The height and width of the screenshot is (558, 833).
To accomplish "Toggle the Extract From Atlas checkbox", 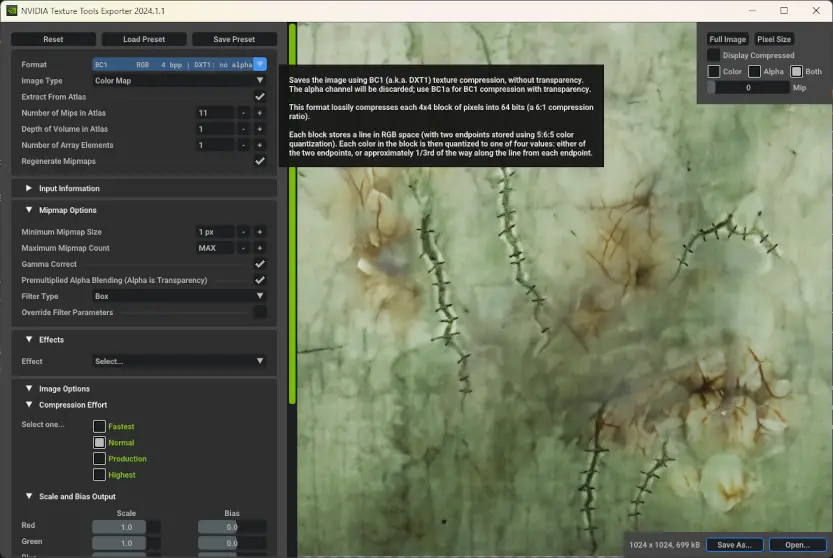I will click(260, 97).
